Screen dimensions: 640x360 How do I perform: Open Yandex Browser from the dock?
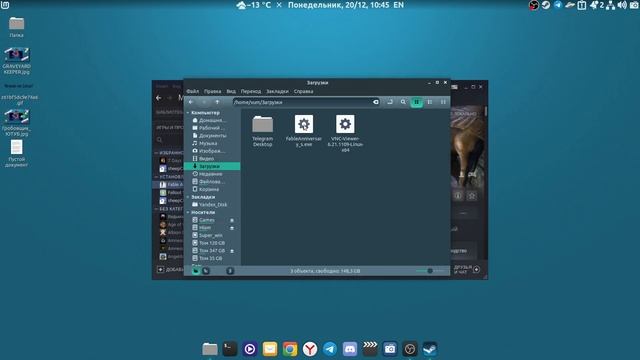pyautogui.click(x=310, y=349)
